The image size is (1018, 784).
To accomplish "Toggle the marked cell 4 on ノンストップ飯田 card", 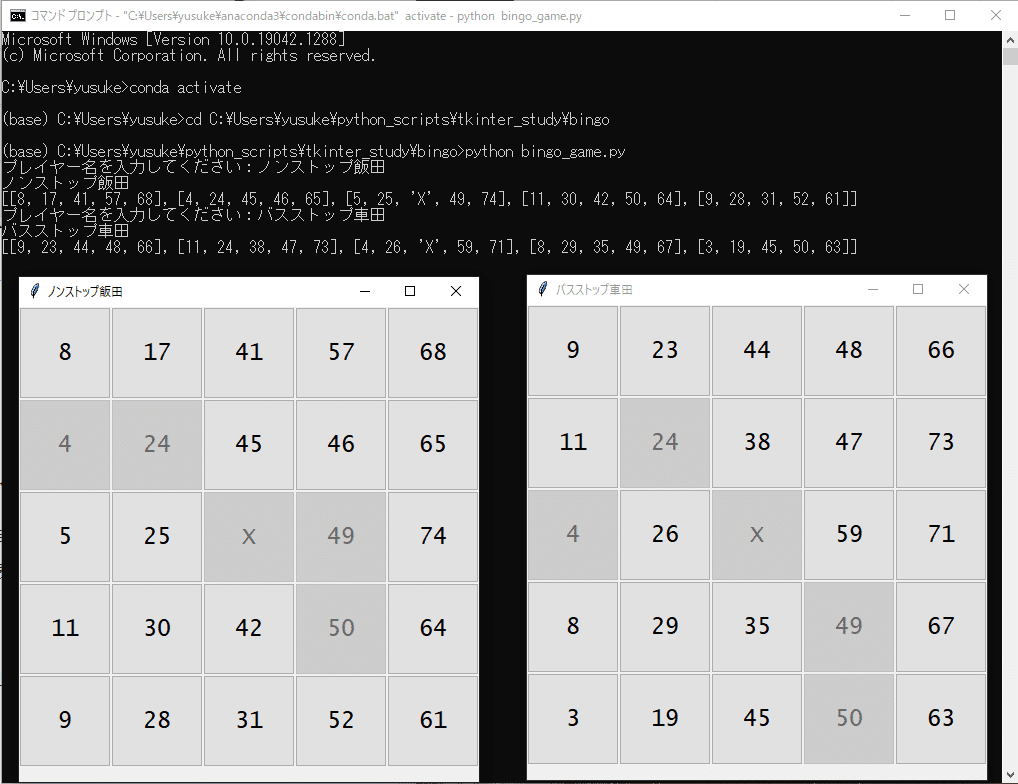I will 64,444.
